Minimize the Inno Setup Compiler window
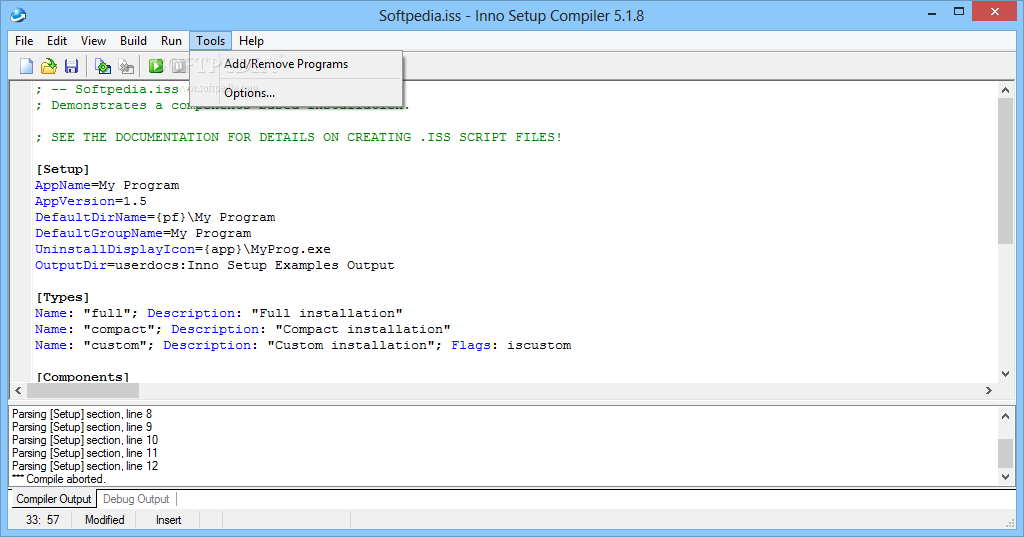Image resolution: width=1024 pixels, height=537 pixels. coord(932,12)
